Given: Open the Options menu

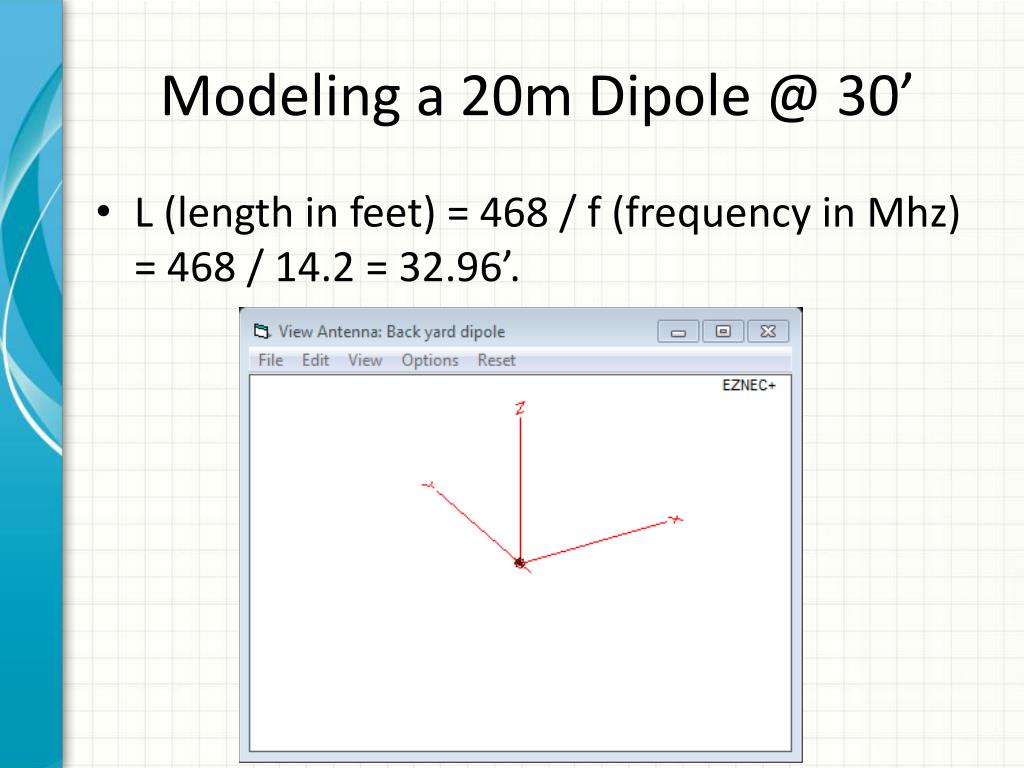Looking at the screenshot, I should [430, 360].
